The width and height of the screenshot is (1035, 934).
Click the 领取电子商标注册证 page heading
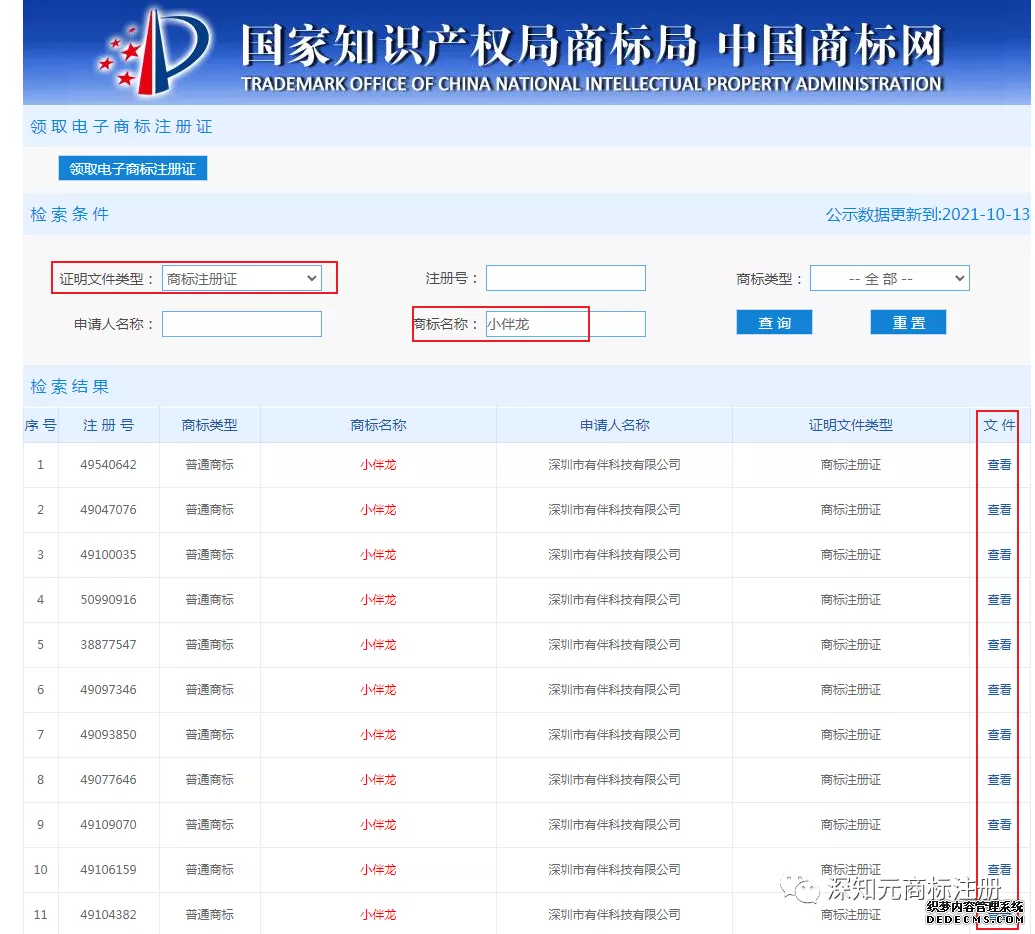121,126
